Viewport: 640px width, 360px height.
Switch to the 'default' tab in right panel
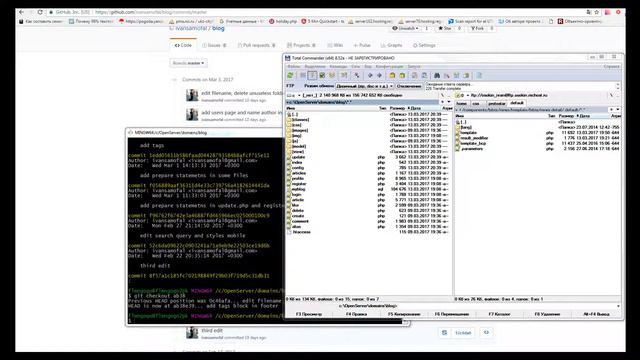tap(517, 103)
